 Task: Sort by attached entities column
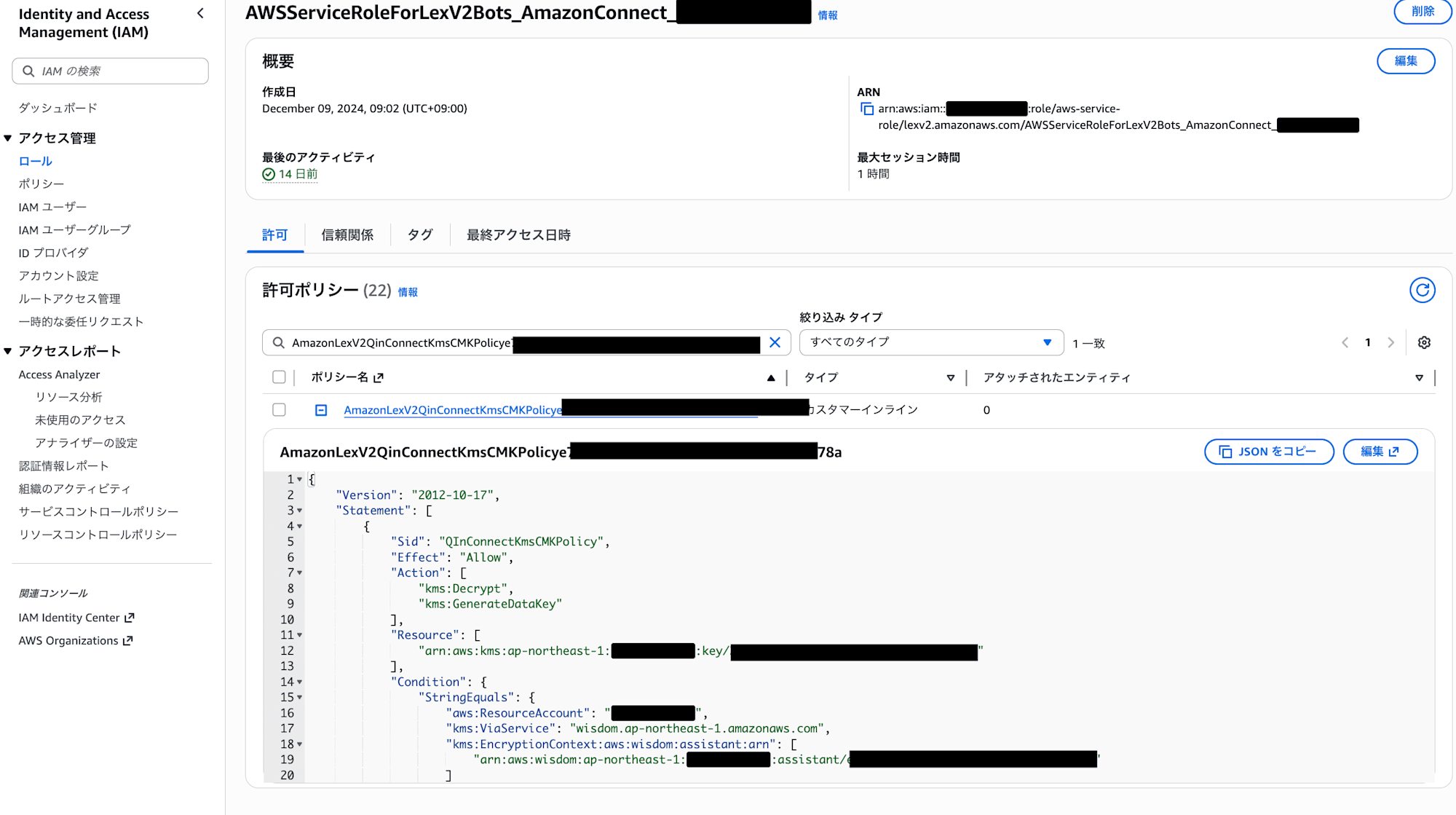(1419, 377)
